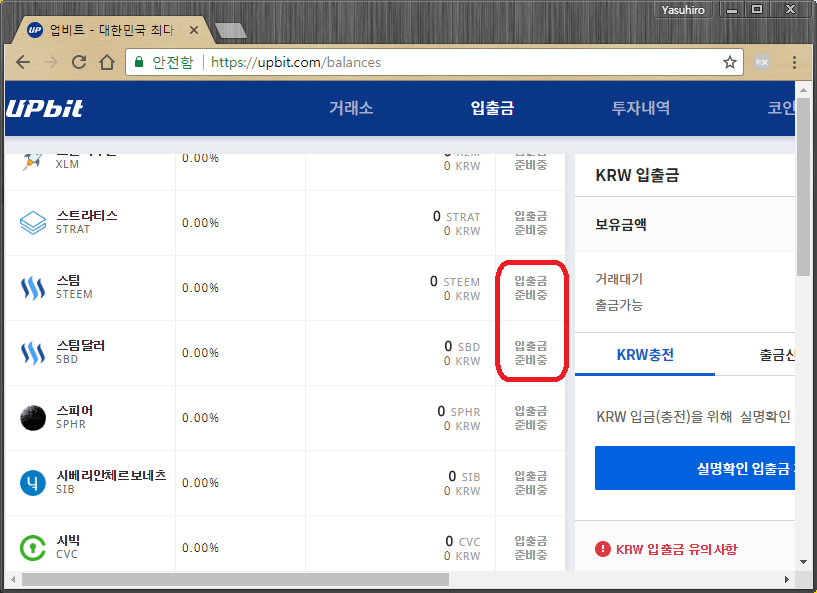Click the horizontal scrollbar thumb

click(x=235, y=579)
